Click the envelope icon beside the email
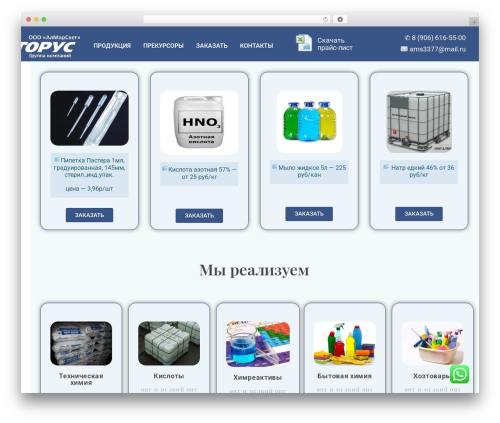This screenshot has height=423, width=500. point(404,49)
